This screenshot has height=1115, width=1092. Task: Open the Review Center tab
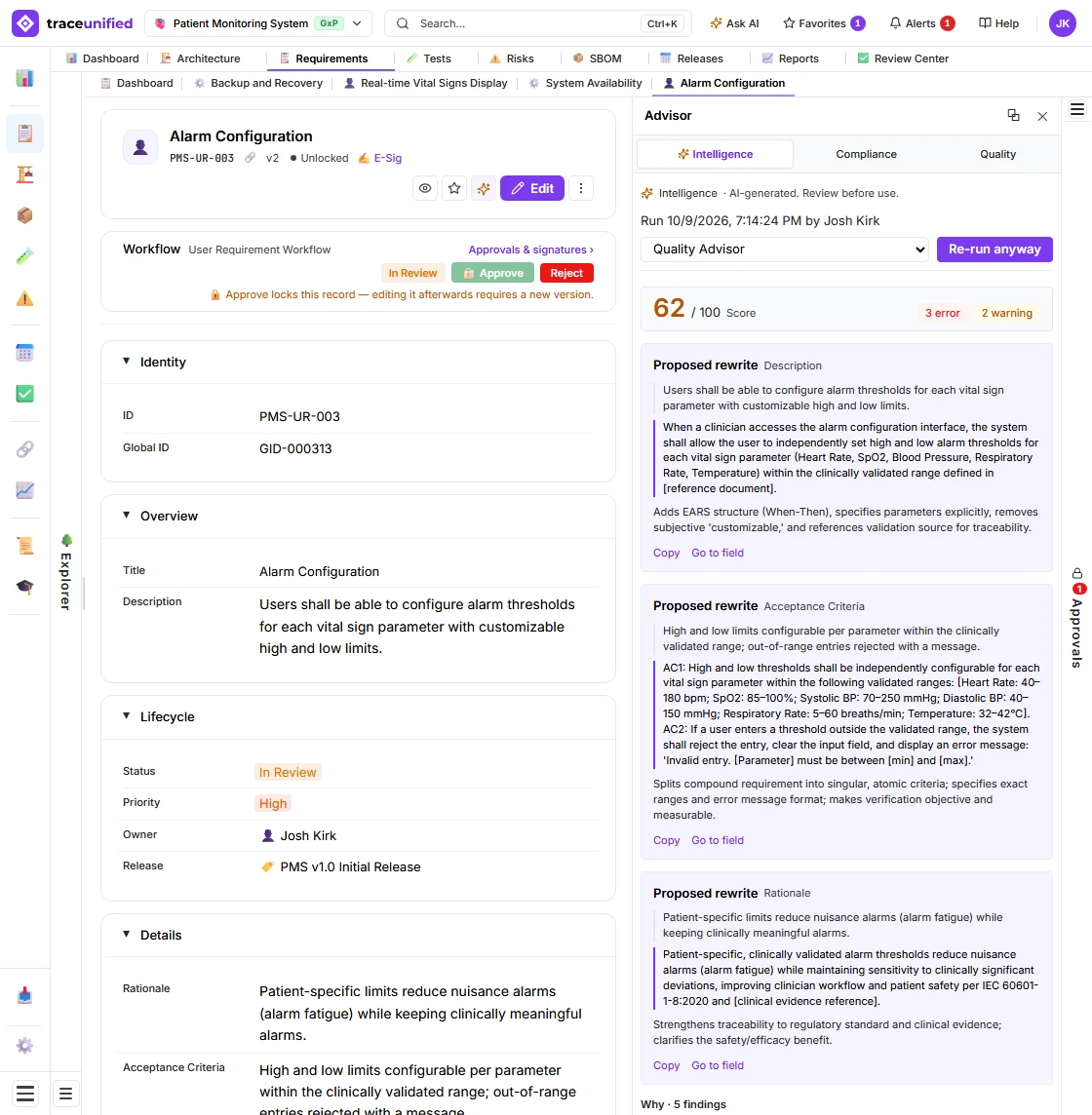point(904,58)
